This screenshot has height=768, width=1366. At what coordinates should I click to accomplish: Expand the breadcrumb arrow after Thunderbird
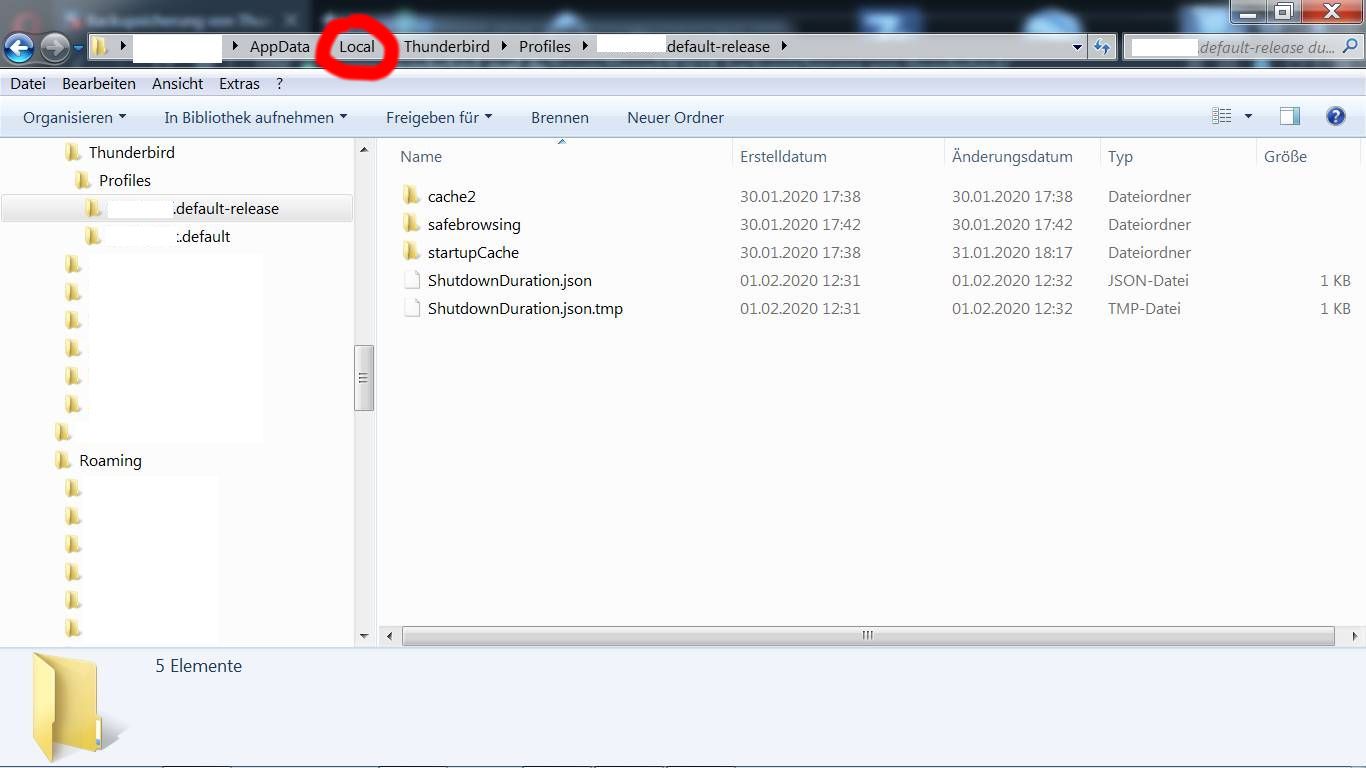point(505,46)
